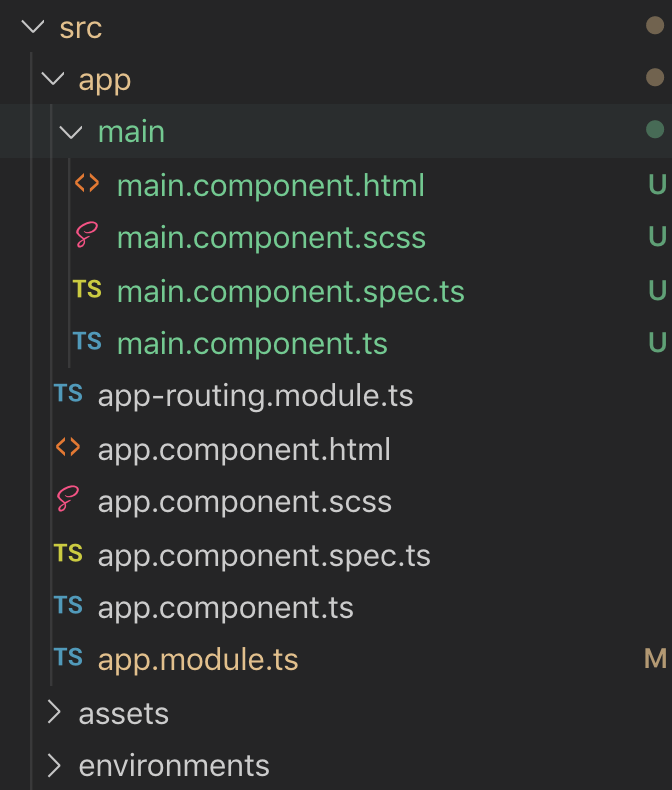The image size is (672, 790).
Task: Click the blue TS icon of main.component.ts
Action: [x=87, y=342]
